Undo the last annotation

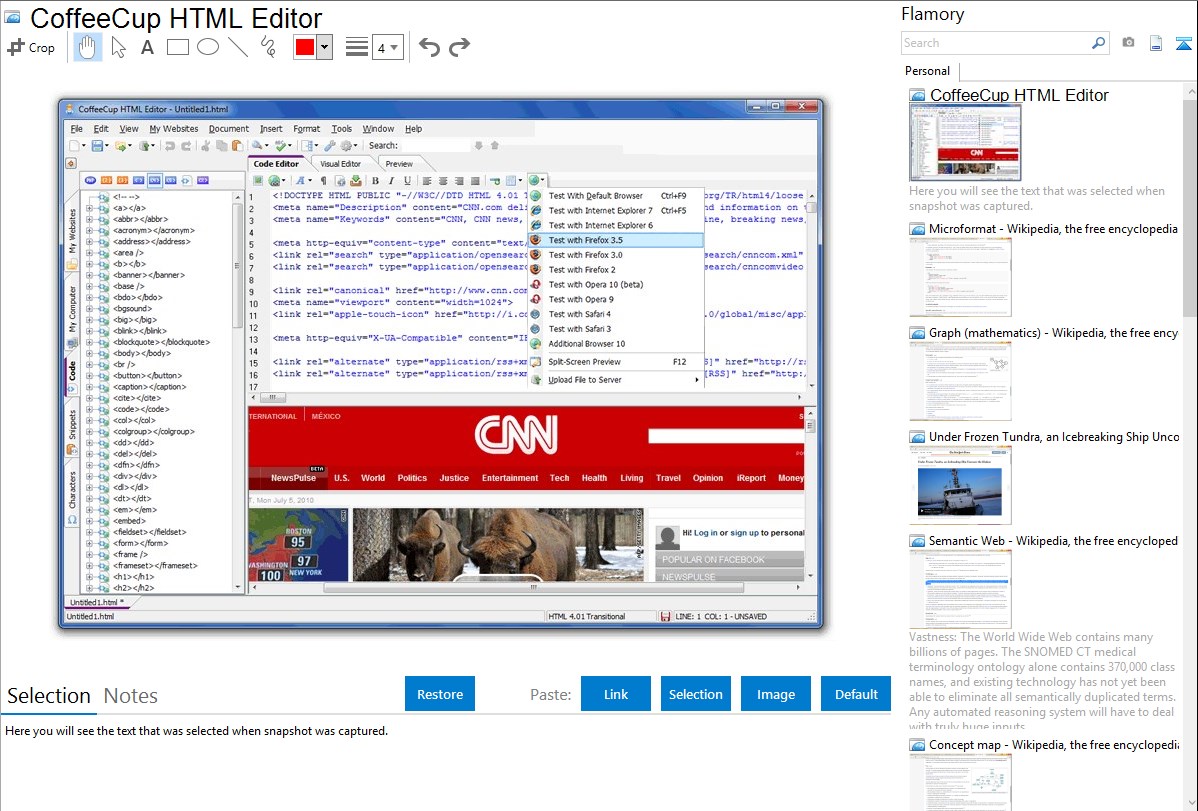coord(429,47)
